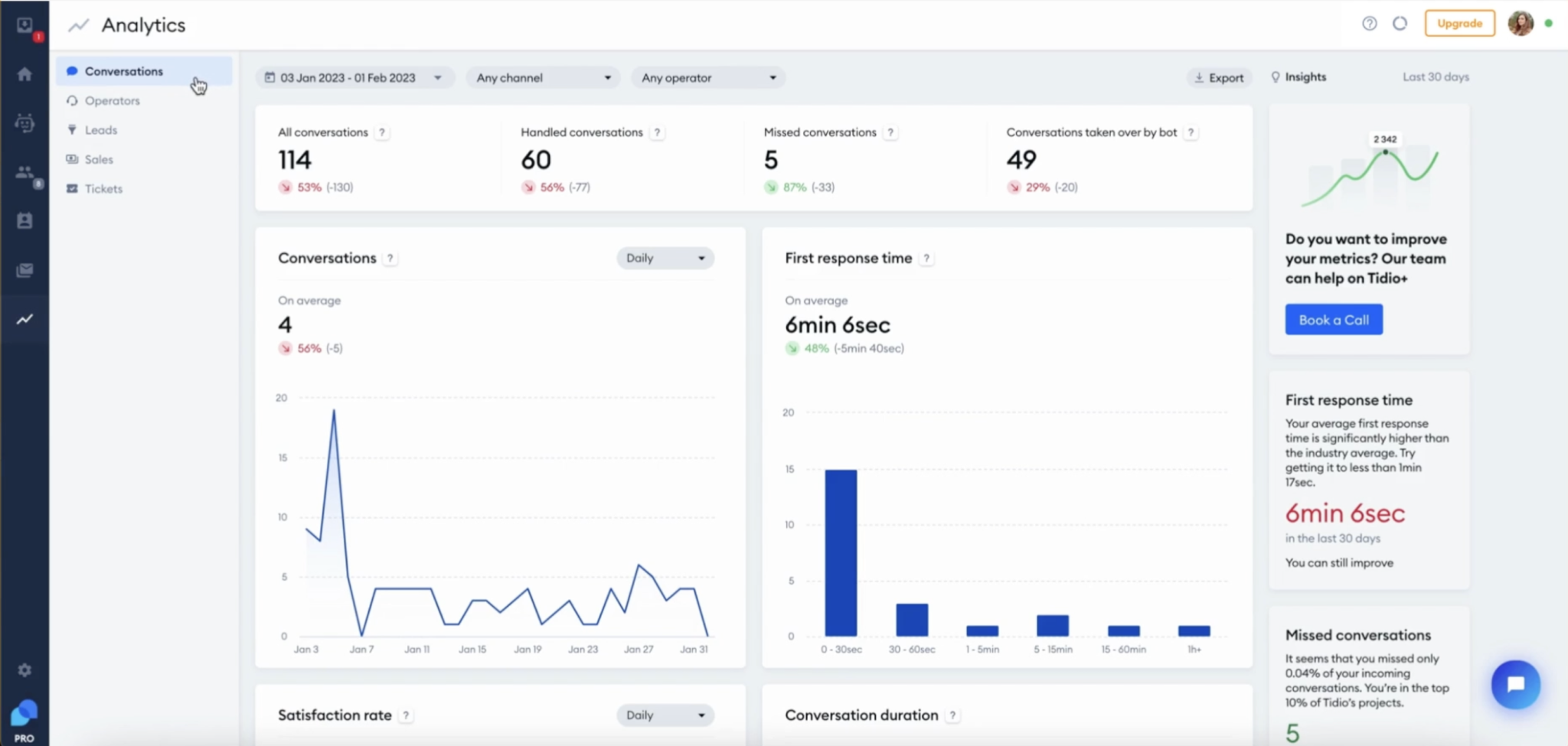Export the analytics data
This screenshot has height=746, width=1568.
(1218, 77)
